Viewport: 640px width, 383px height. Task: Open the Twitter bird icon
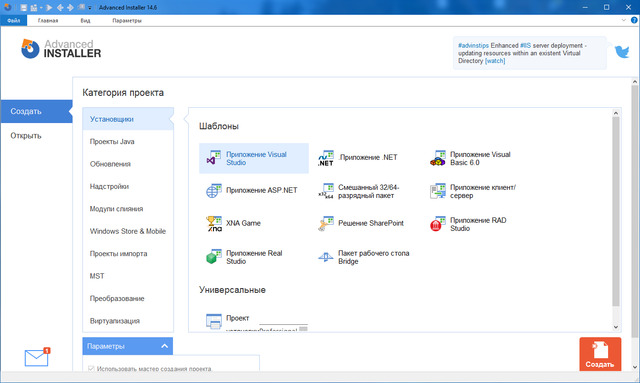coord(622,52)
